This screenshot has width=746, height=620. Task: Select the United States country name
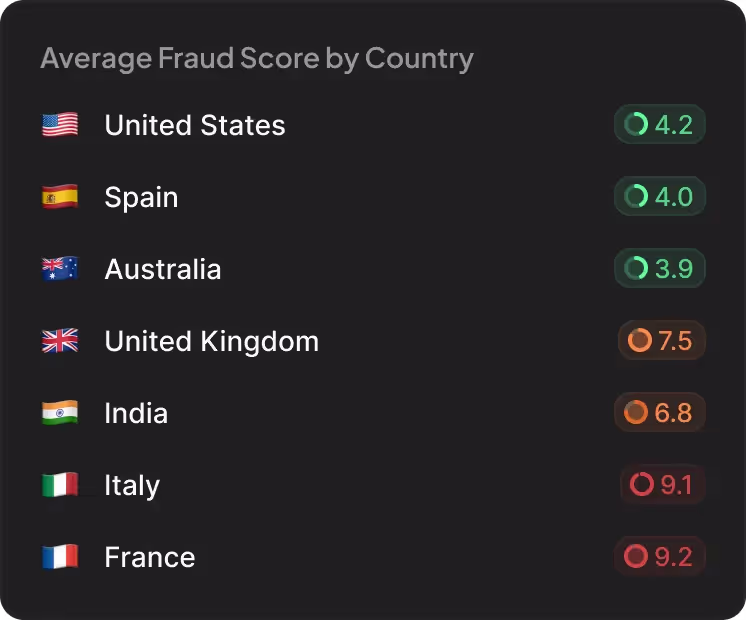pyautogui.click(x=195, y=125)
